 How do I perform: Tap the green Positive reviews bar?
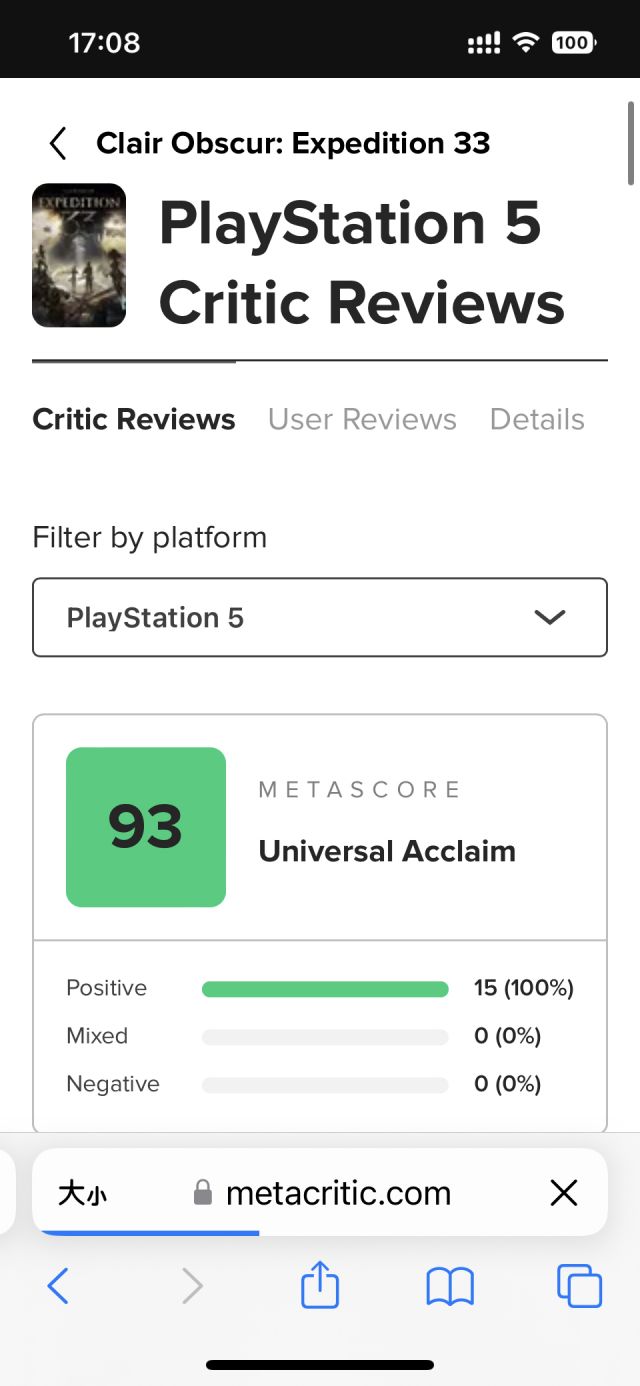click(325, 989)
